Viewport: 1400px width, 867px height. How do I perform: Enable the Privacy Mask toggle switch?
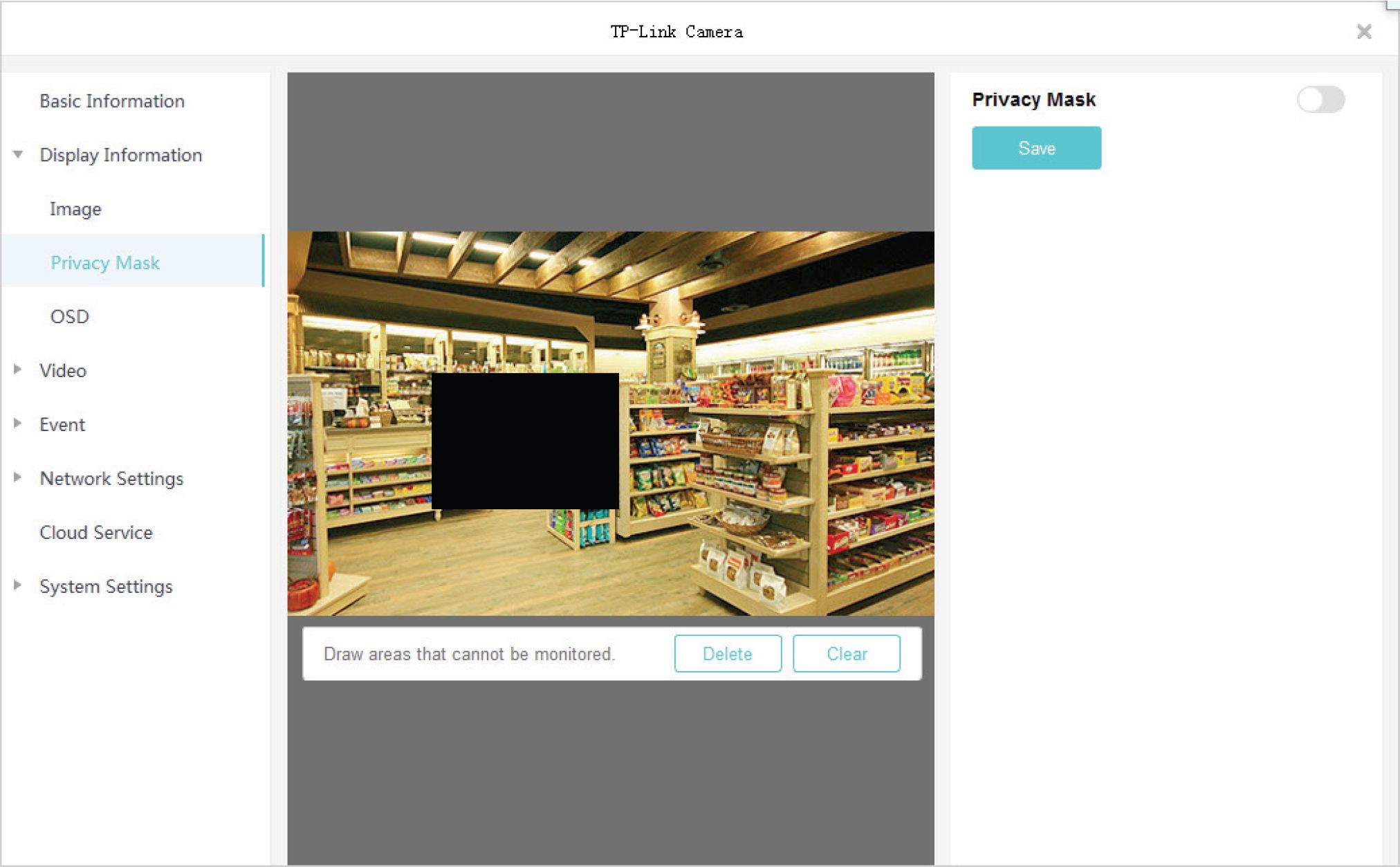click(1320, 100)
